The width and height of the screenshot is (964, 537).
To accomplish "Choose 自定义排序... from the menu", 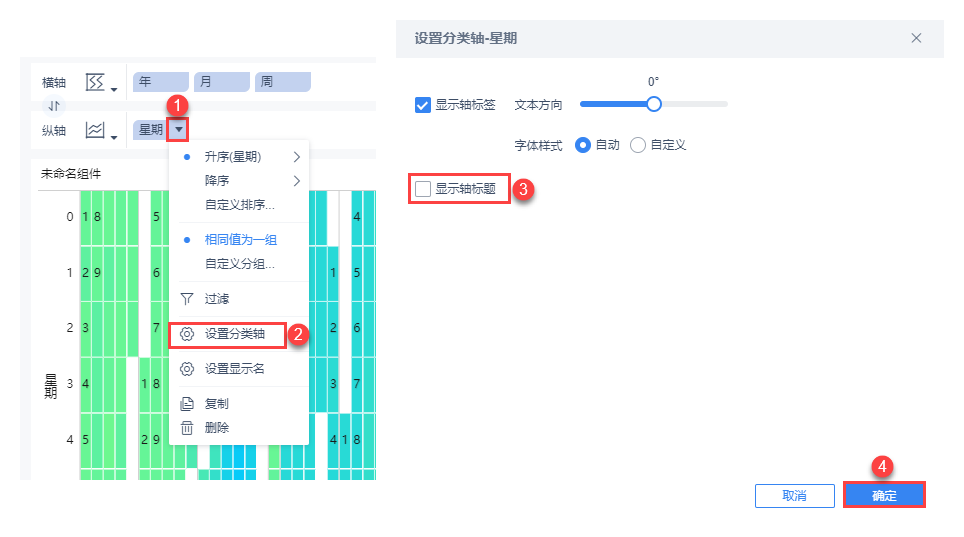I will [x=239, y=205].
